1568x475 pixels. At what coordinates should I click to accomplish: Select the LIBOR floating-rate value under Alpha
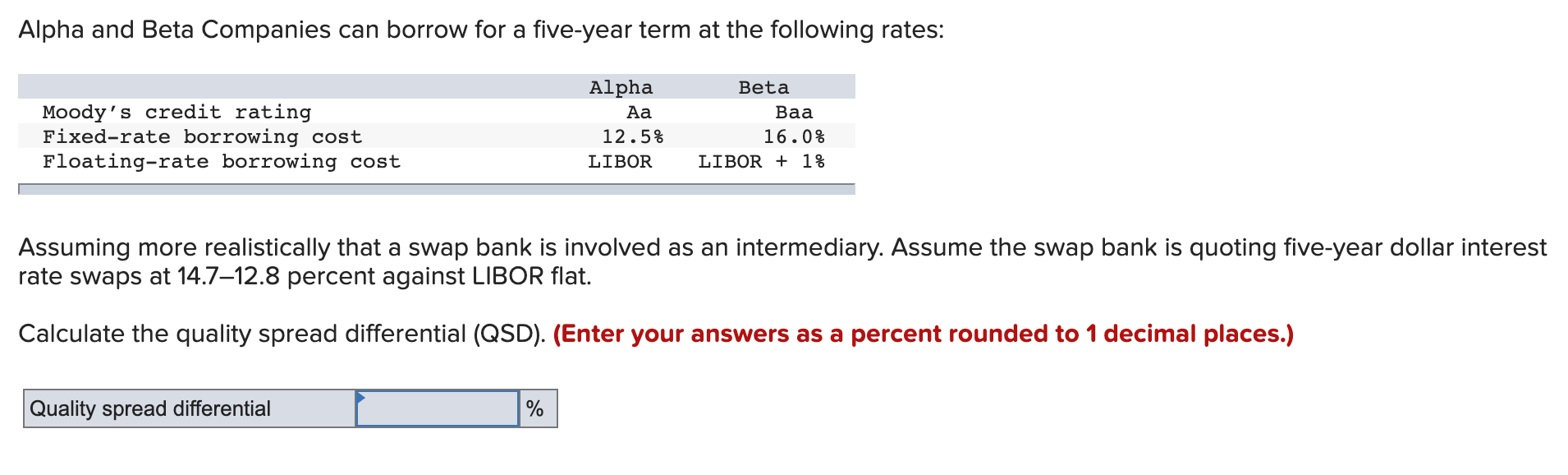620,161
